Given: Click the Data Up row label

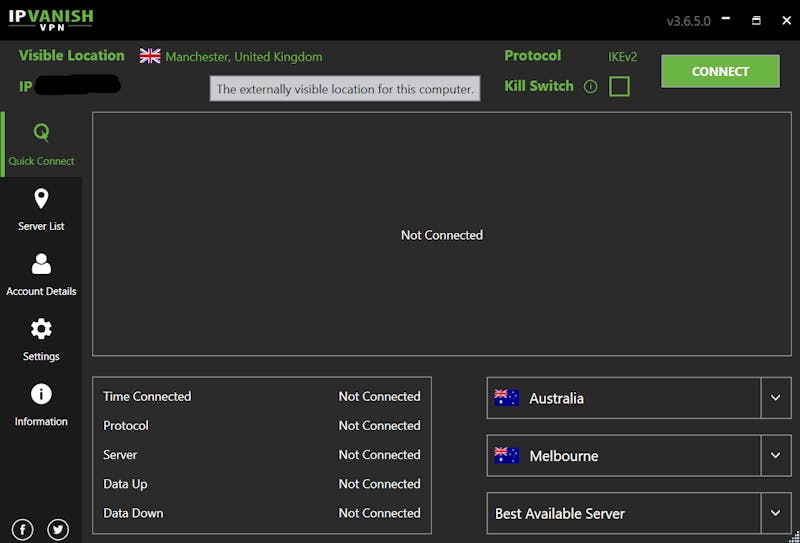Looking at the screenshot, I should [x=125, y=484].
